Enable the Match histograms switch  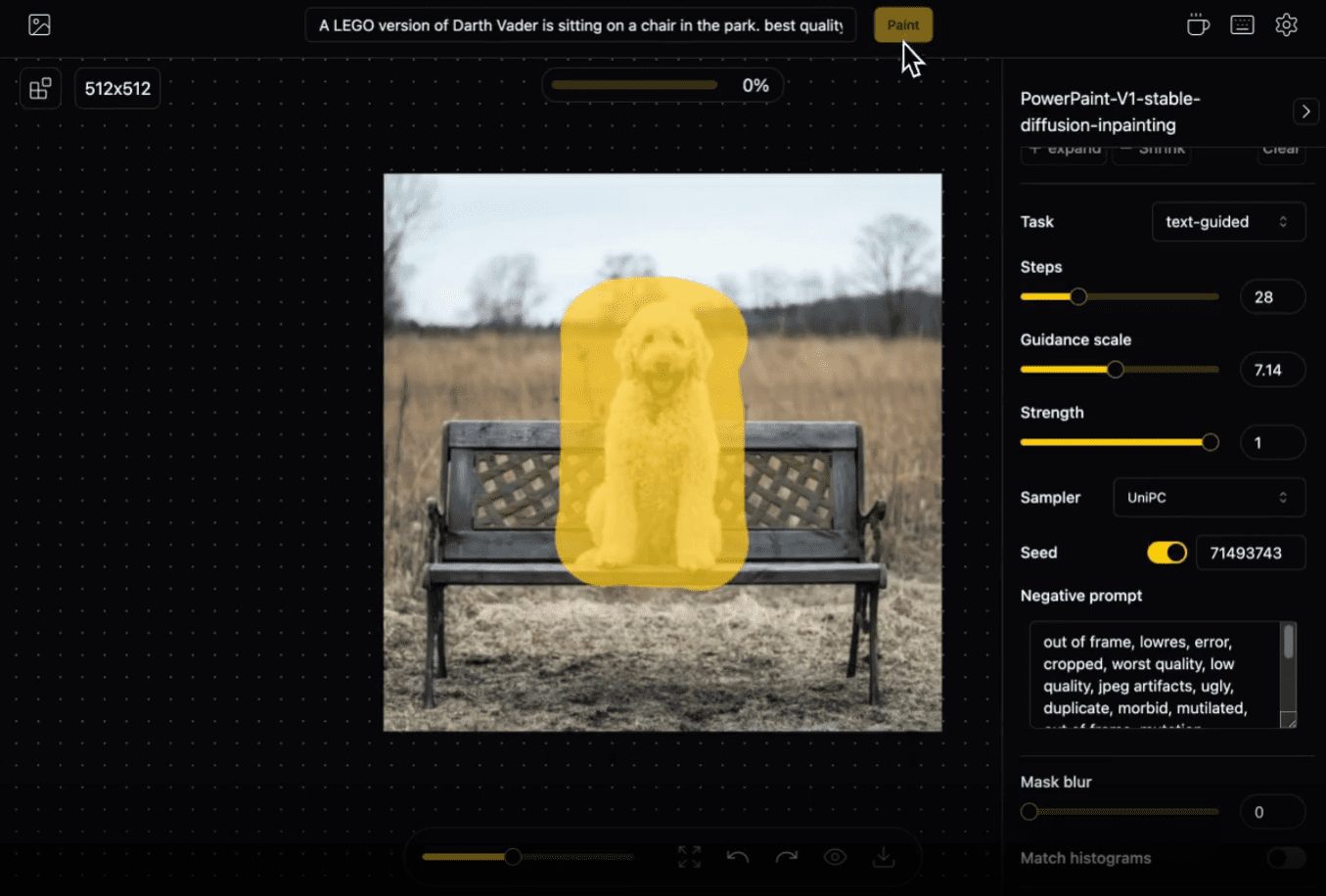(x=1285, y=858)
